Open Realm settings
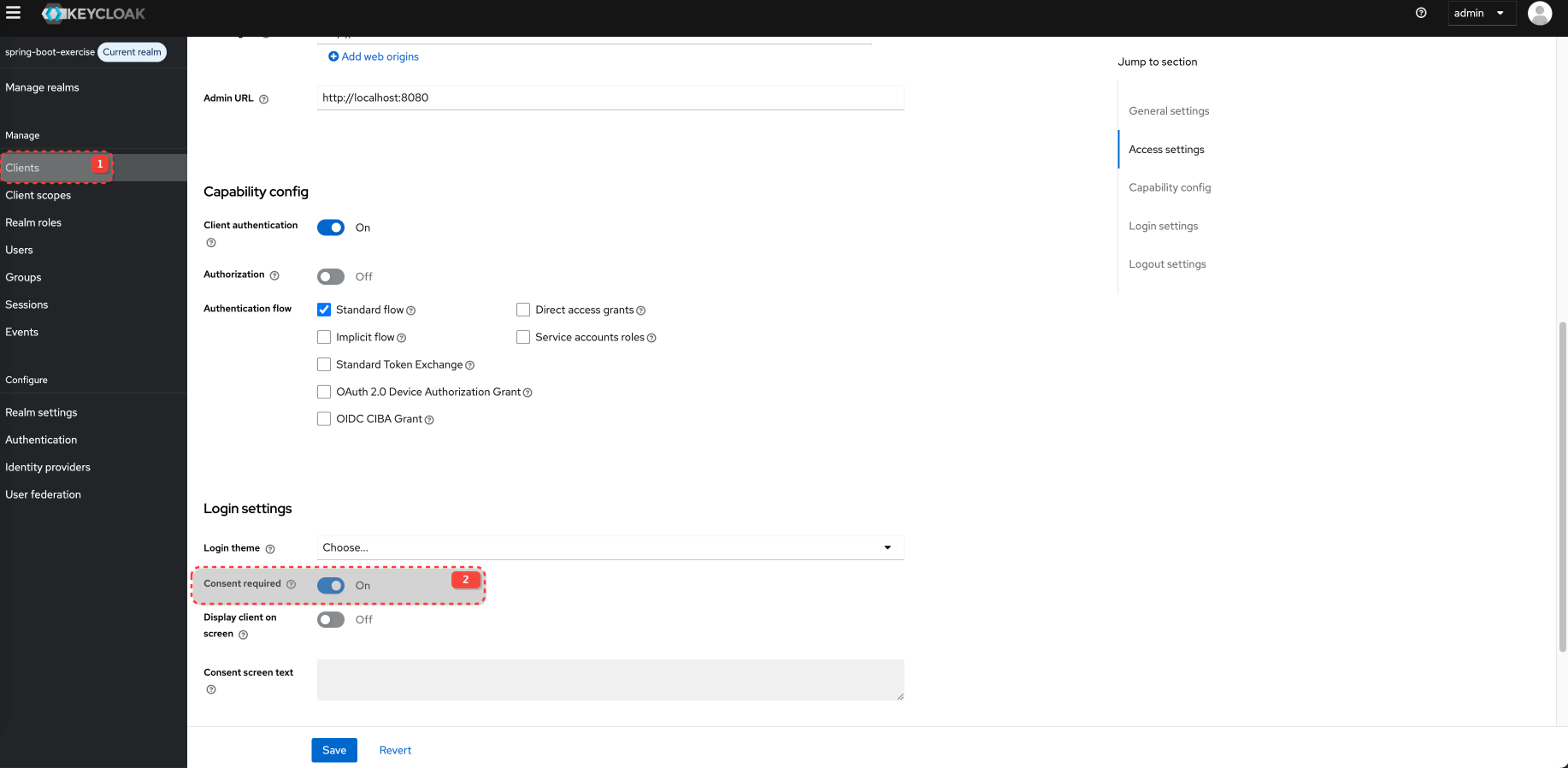The width and height of the screenshot is (1568, 768). tap(41, 412)
